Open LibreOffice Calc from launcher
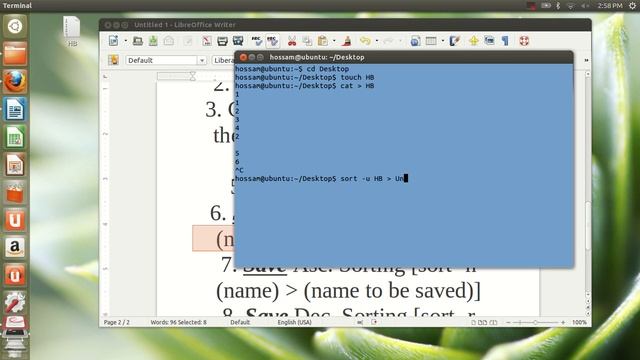Viewport: 640px width, 360px height. tap(15, 137)
